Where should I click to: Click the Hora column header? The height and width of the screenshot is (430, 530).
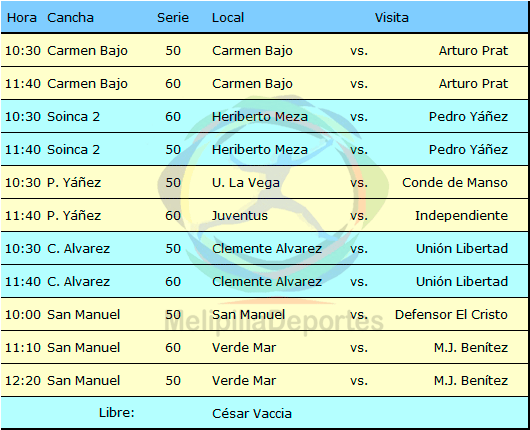[22, 18]
